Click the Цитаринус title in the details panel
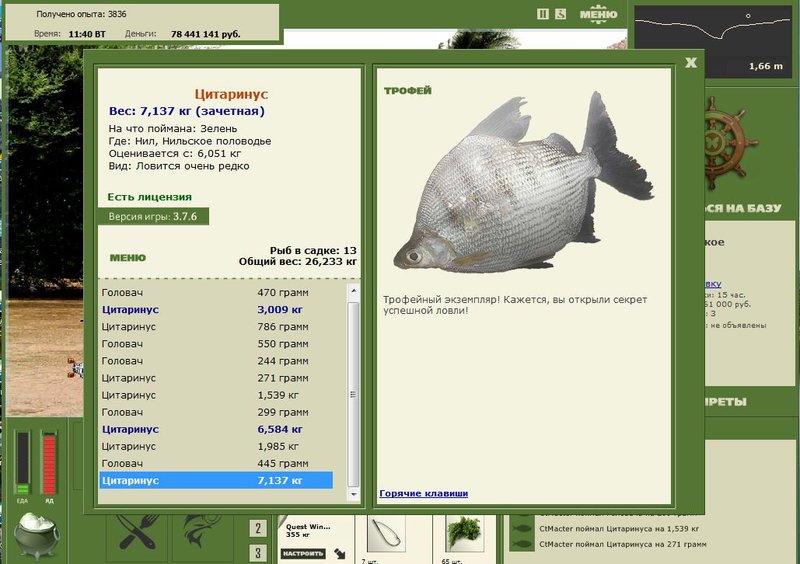Screen dimensions: 800x564 point(231,94)
